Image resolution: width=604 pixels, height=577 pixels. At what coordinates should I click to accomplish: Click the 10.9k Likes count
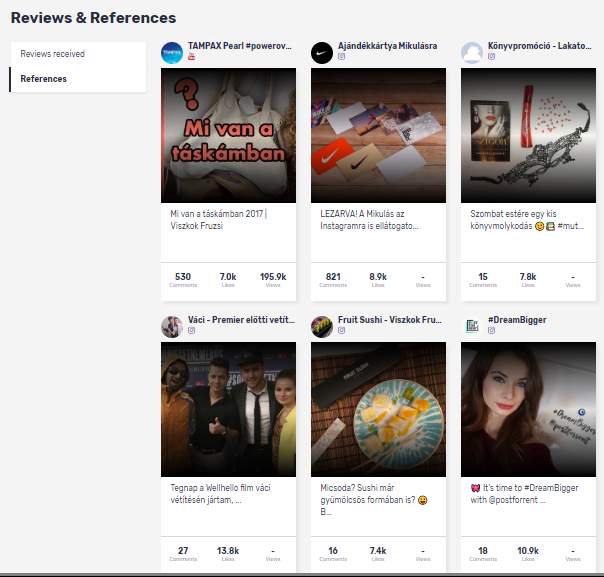tap(528, 554)
